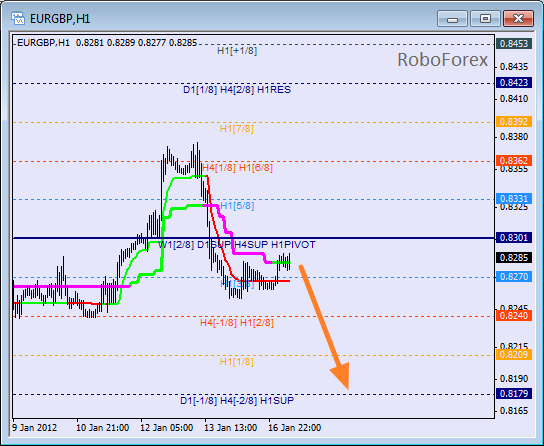Click the W1[2/8] D1SUP H4SUP H1PIVOT label
Image resolution: width=544 pixels, height=446 pixels.
237,245
